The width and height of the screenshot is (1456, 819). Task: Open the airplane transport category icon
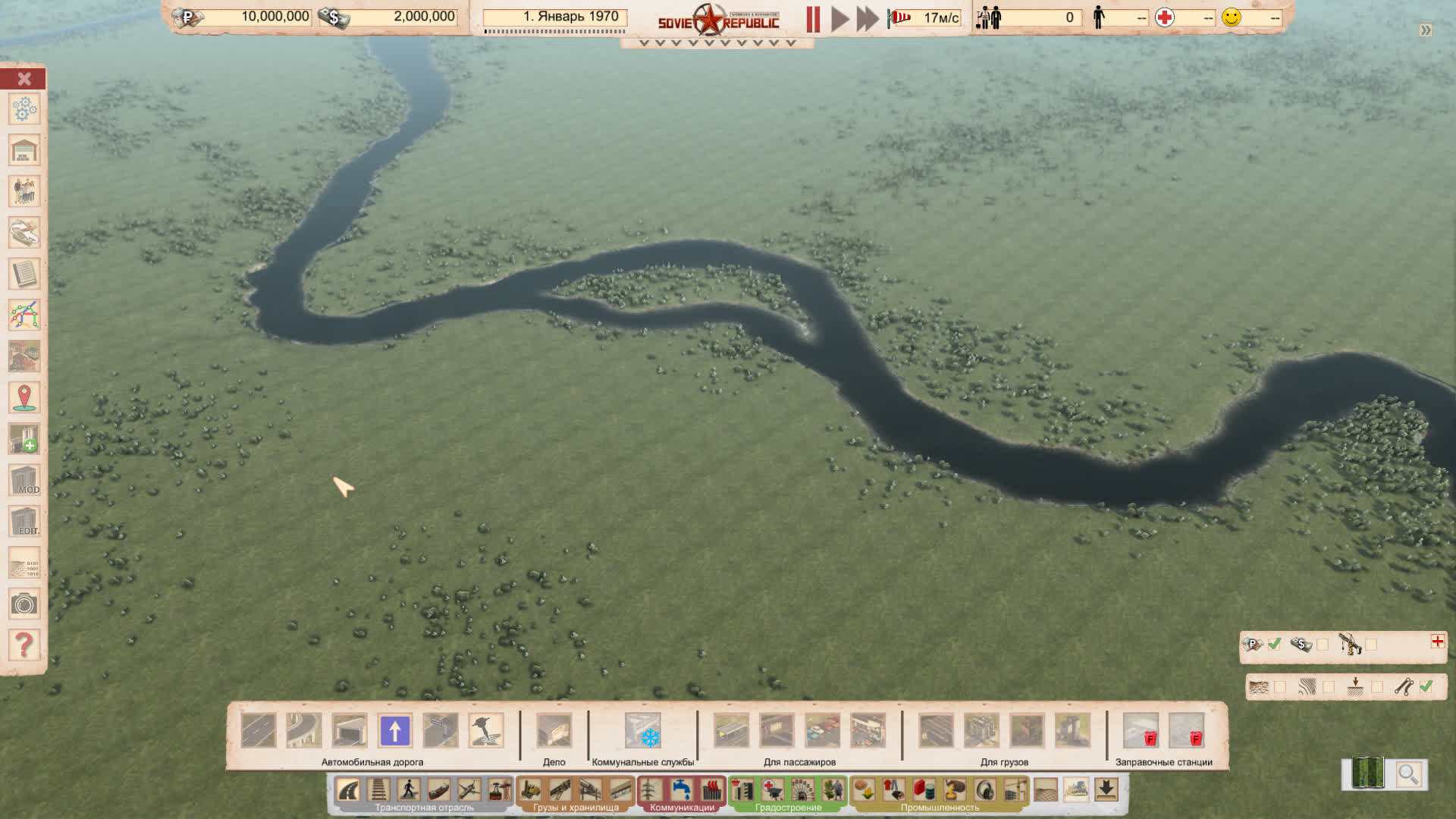[469, 790]
